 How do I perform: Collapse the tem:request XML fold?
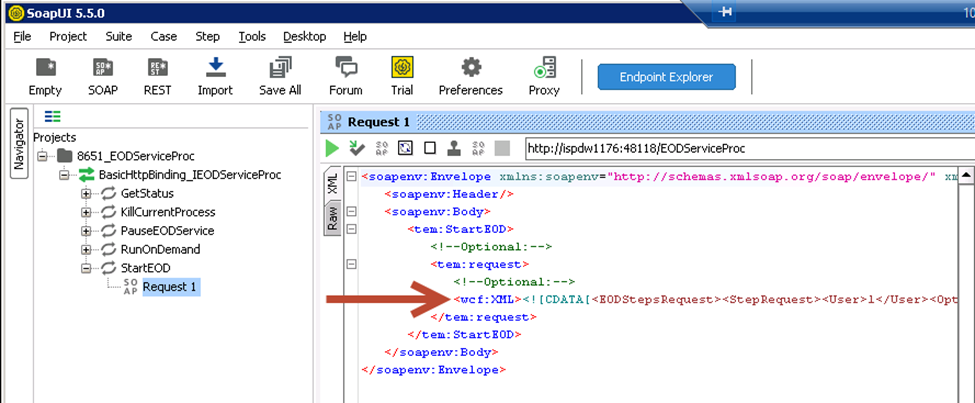tap(351, 264)
